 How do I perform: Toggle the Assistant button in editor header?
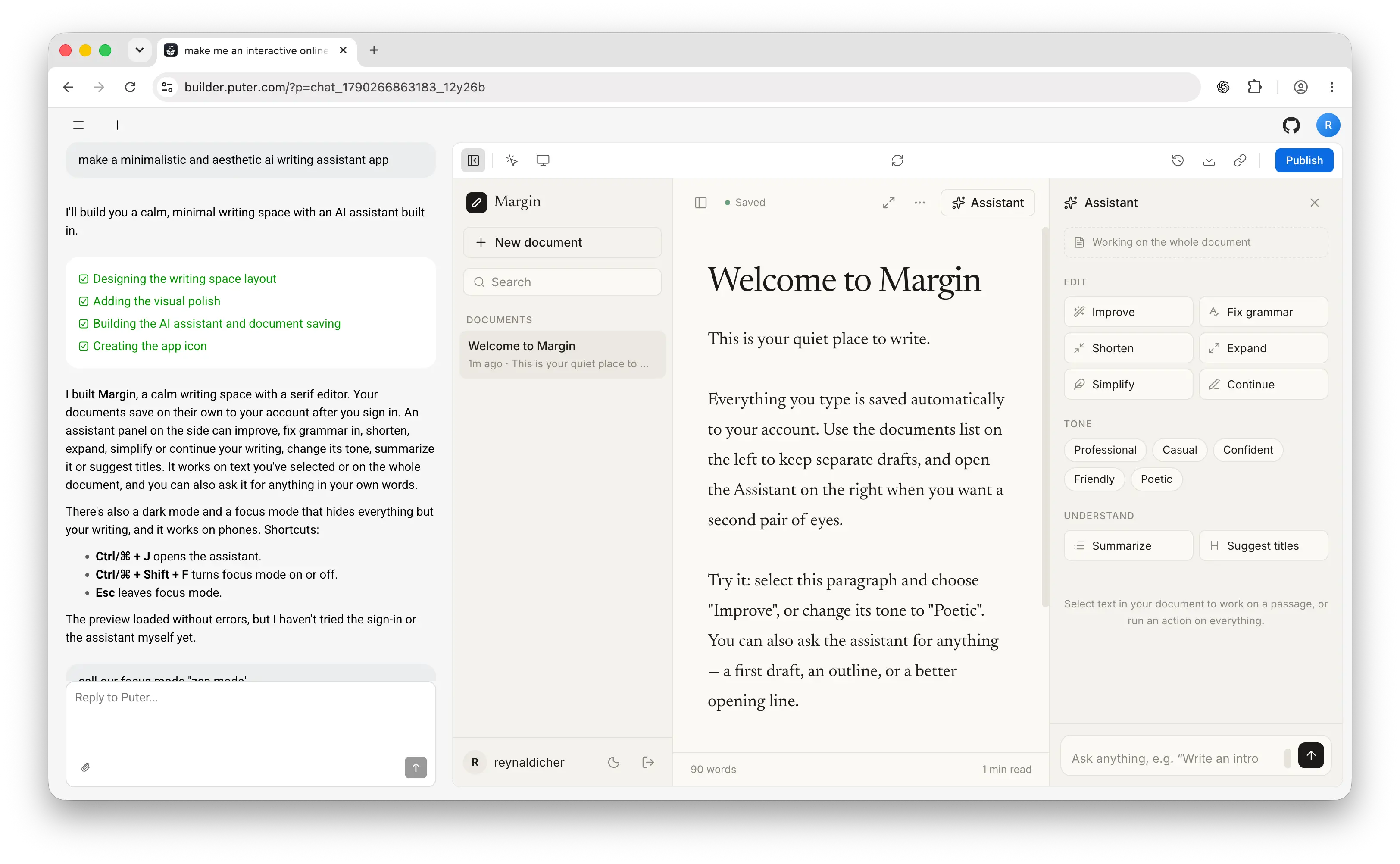point(987,203)
